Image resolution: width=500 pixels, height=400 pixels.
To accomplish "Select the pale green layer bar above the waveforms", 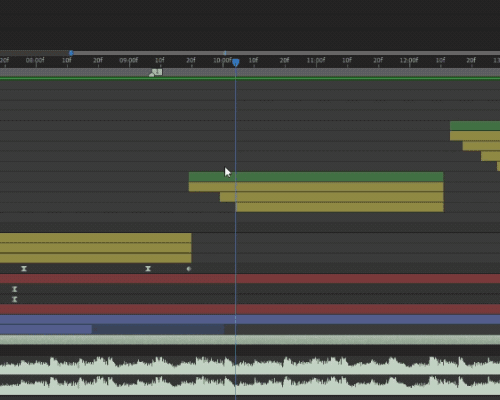I will [250, 340].
